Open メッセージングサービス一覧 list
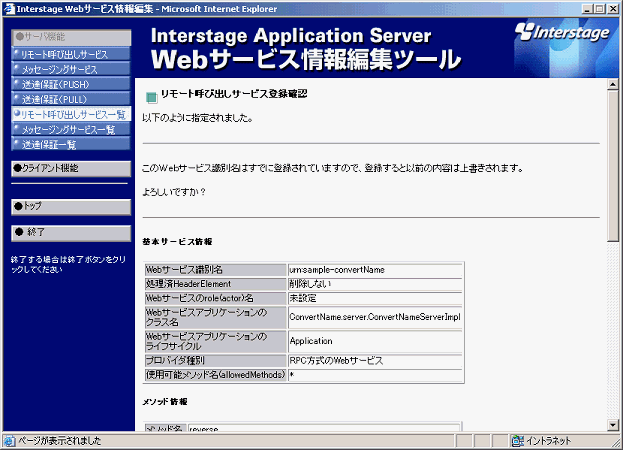 pos(71,129)
